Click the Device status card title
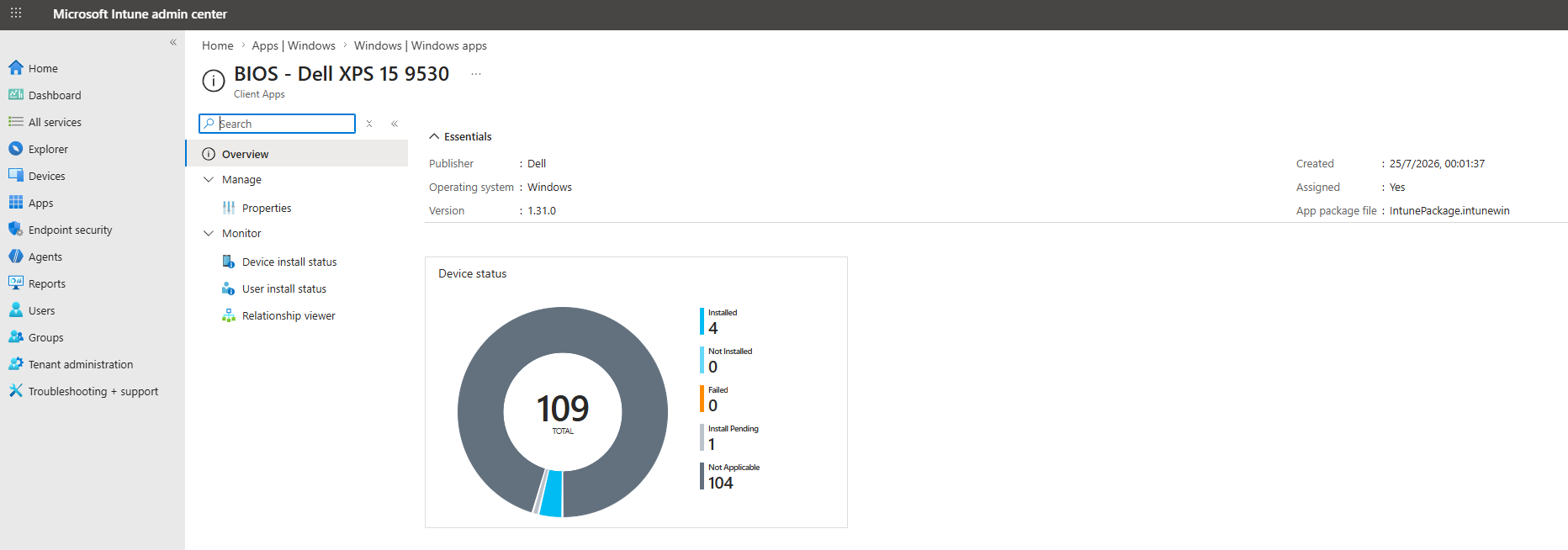Viewport: 1568px width, 550px height. [473, 273]
